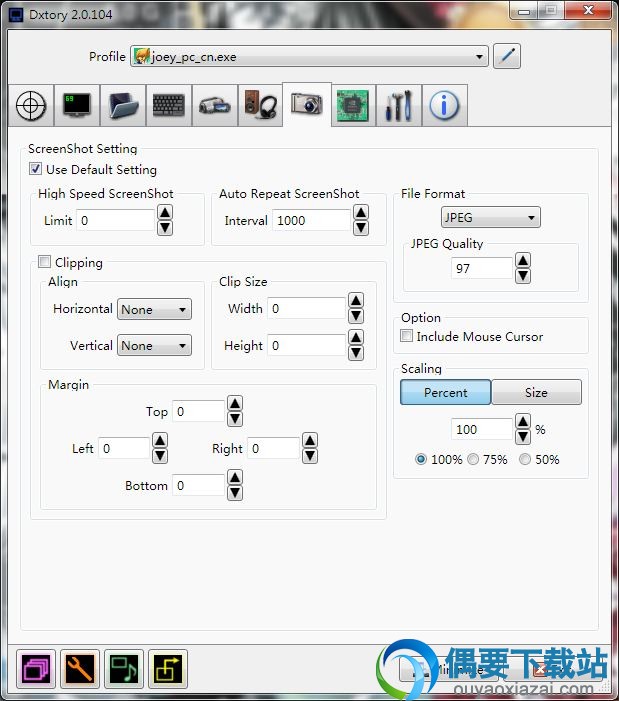
Task: Click the purple stacked windows icon
Action: [36, 669]
